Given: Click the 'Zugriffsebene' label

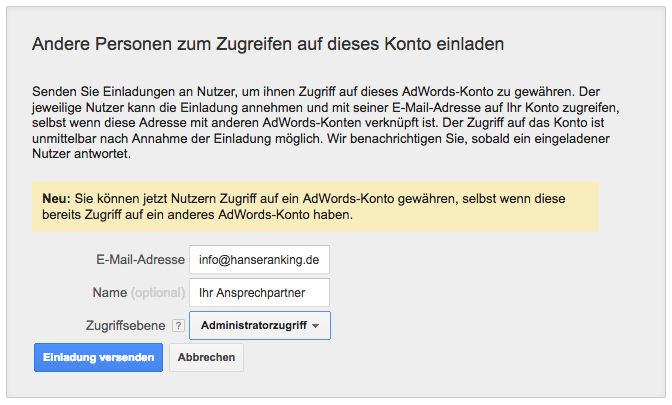Looking at the screenshot, I should [125, 326].
